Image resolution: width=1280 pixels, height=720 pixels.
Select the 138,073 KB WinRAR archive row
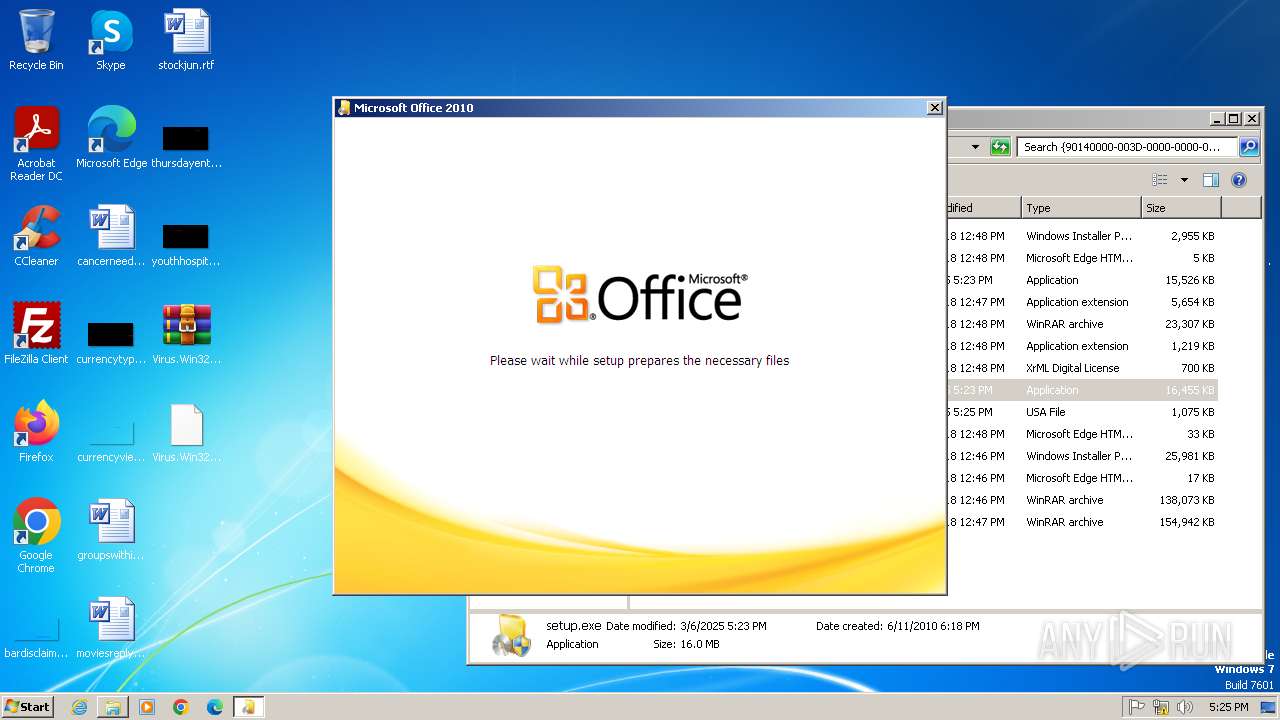click(x=1081, y=500)
